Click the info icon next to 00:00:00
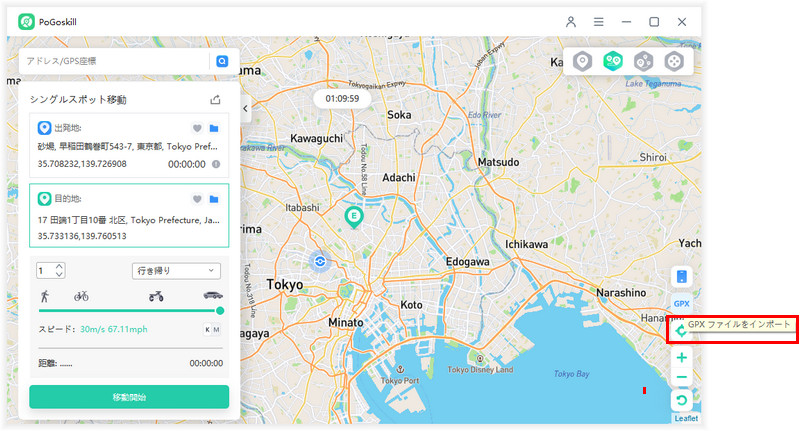800x431 pixels. tap(216, 164)
